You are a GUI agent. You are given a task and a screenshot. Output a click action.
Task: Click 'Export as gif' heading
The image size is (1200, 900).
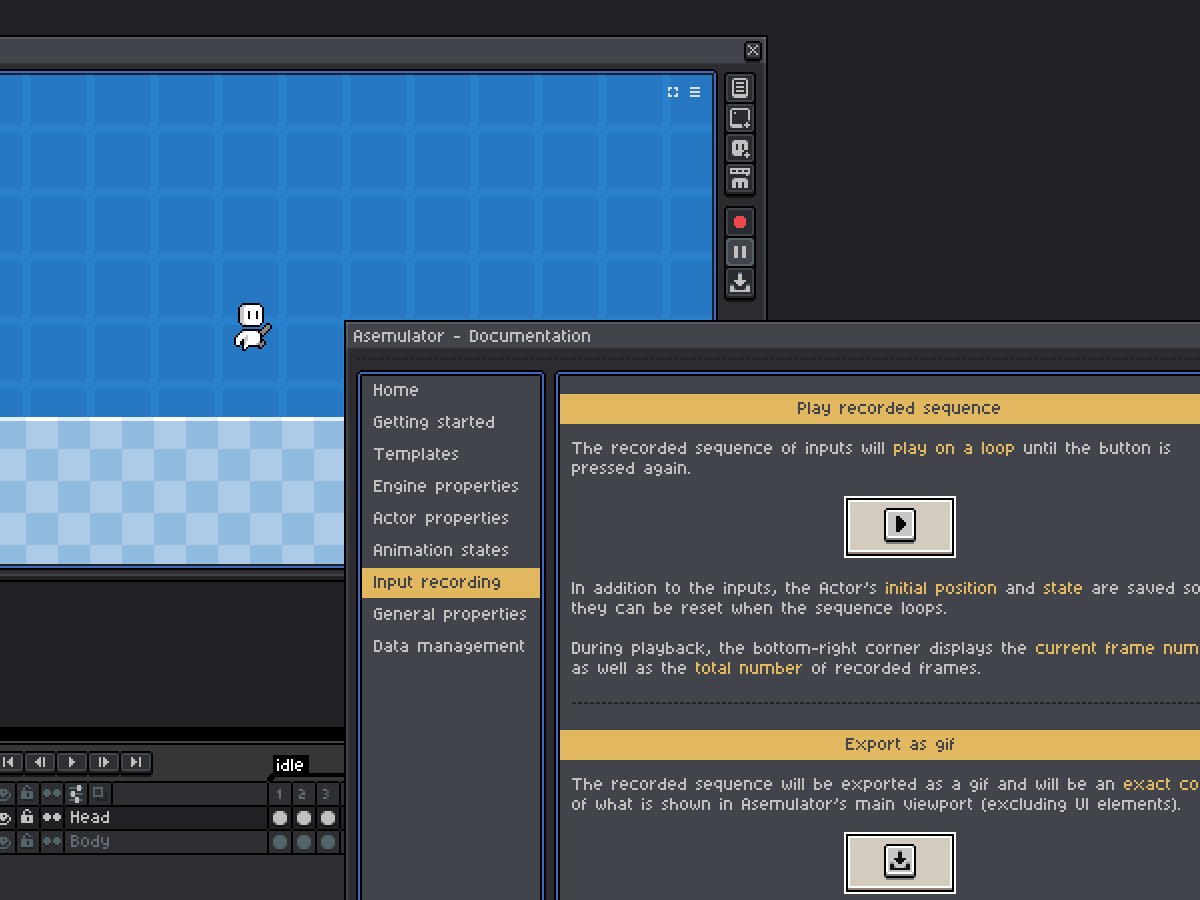click(899, 744)
